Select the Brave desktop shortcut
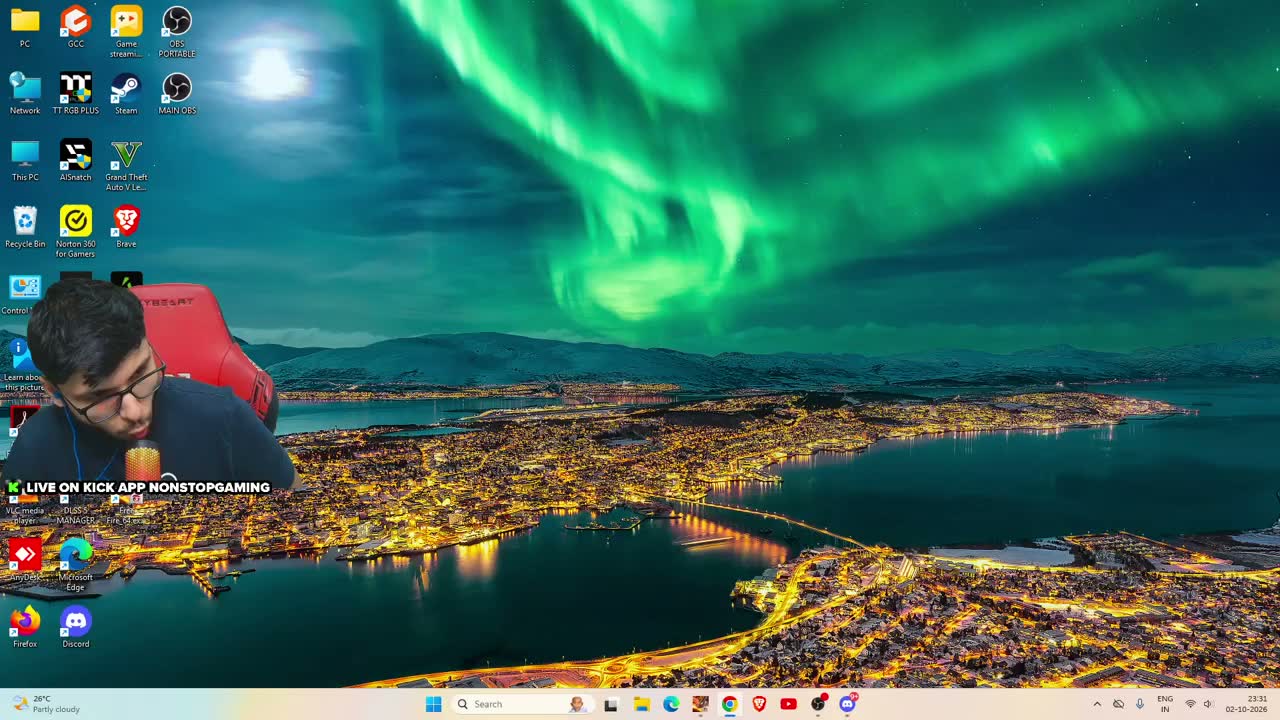This screenshot has width=1280, height=720. (126, 227)
